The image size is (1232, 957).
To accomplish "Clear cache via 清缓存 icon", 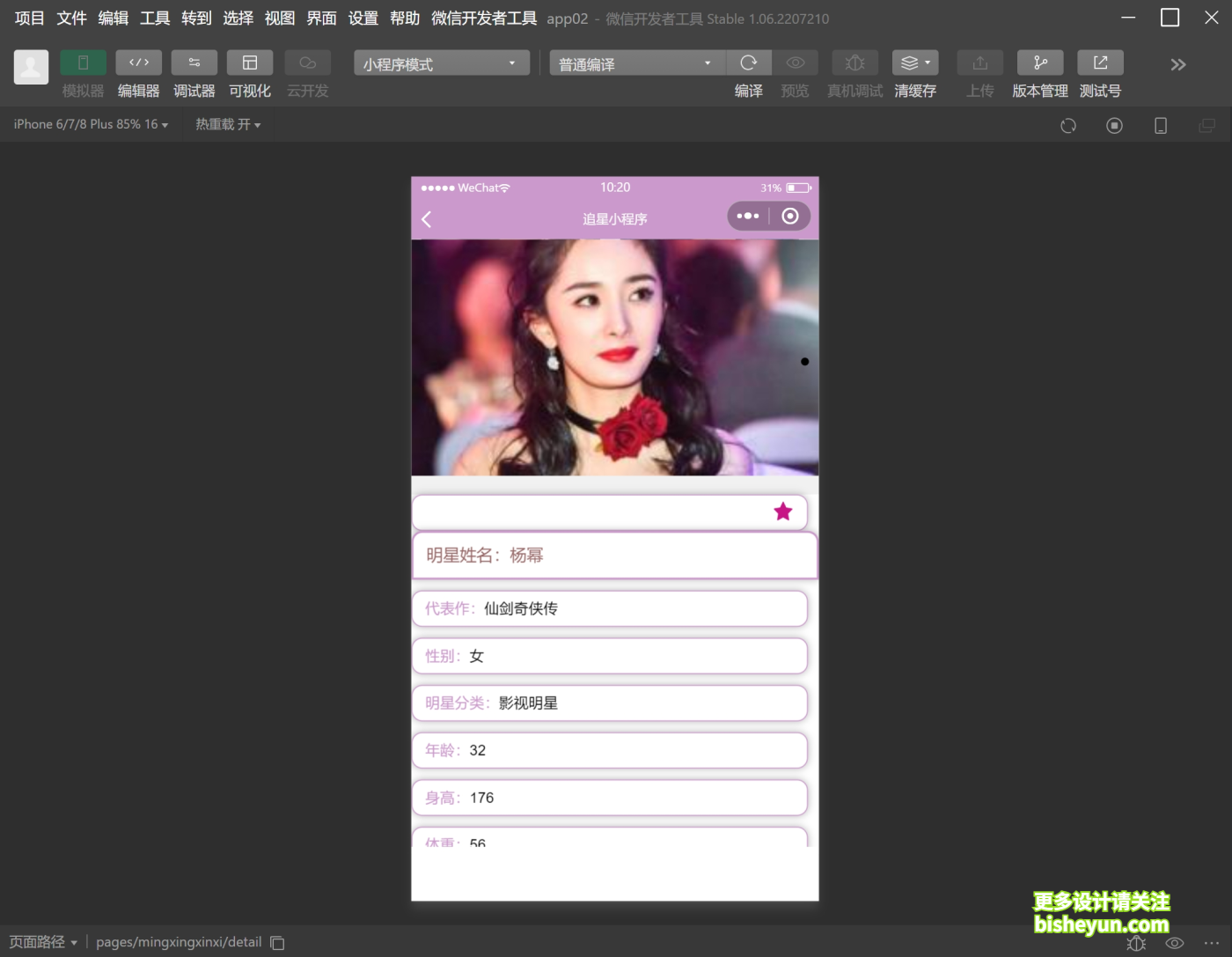I will click(x=910, y=63).
